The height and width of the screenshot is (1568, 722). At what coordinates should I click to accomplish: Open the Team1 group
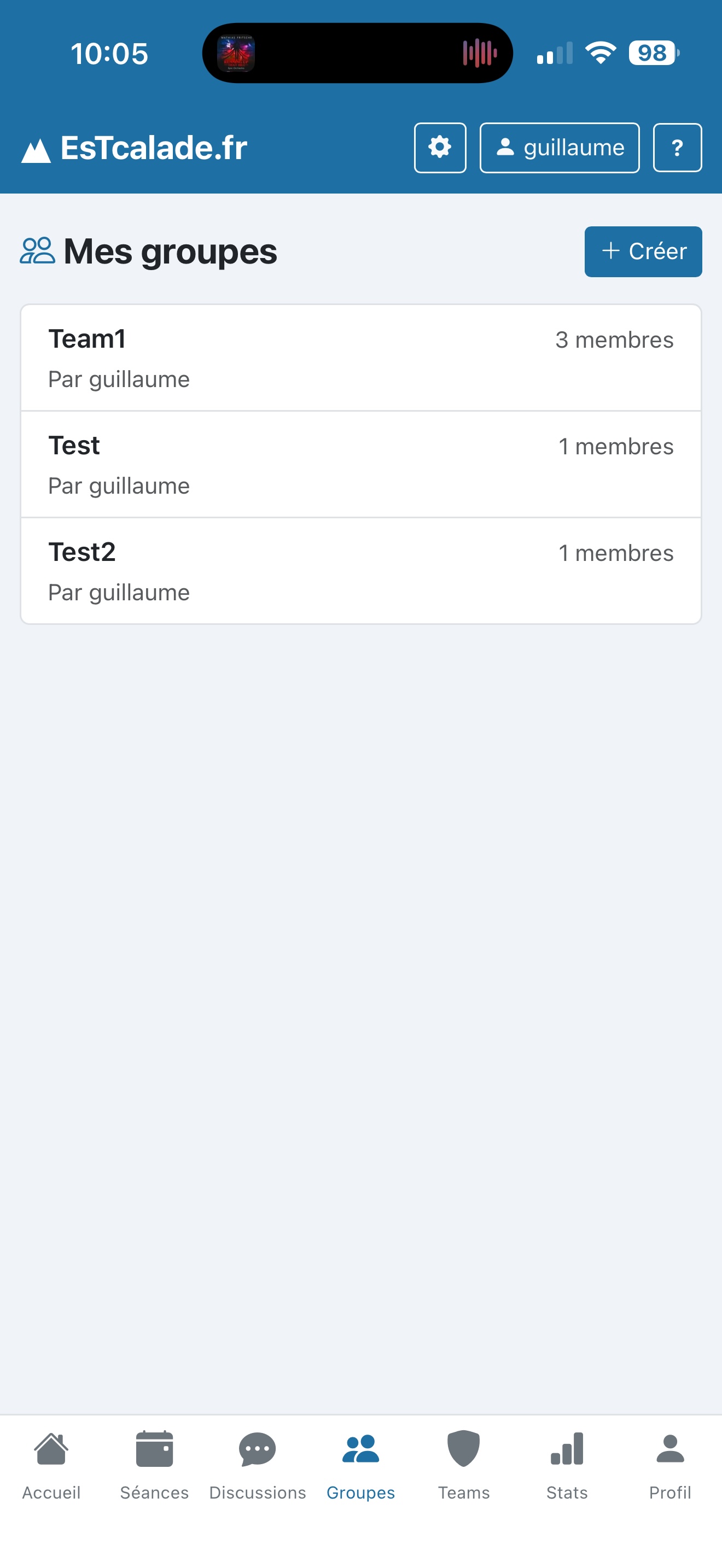click(360, 358)
